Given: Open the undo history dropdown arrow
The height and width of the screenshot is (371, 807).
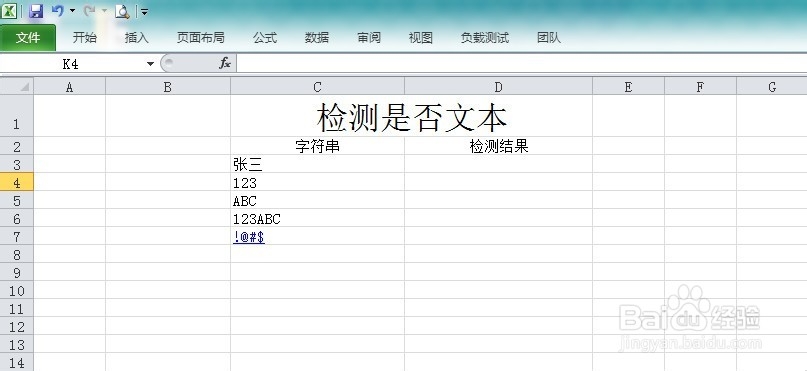Looking at the screenshot, I should [x=72, y=11].
